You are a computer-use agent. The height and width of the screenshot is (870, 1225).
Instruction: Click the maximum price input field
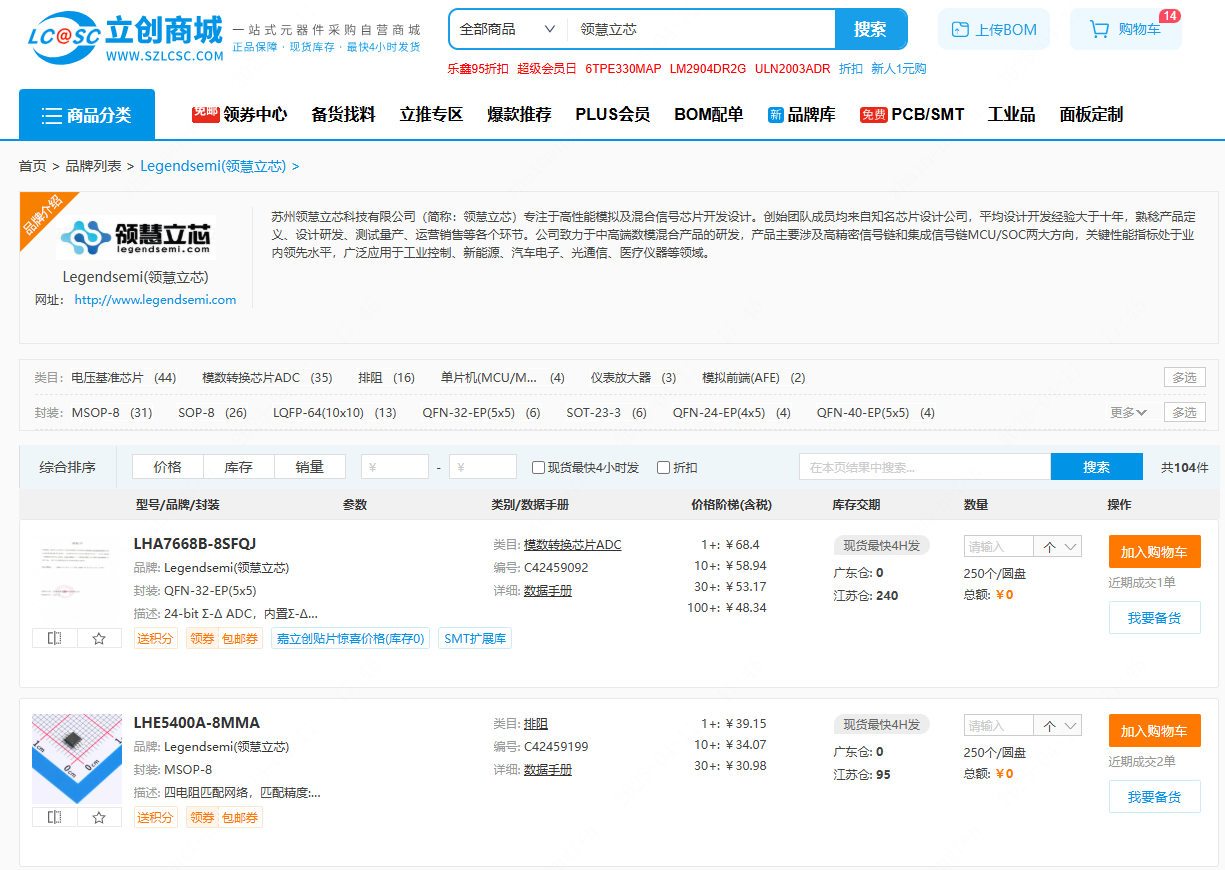(x=483, y=467)
